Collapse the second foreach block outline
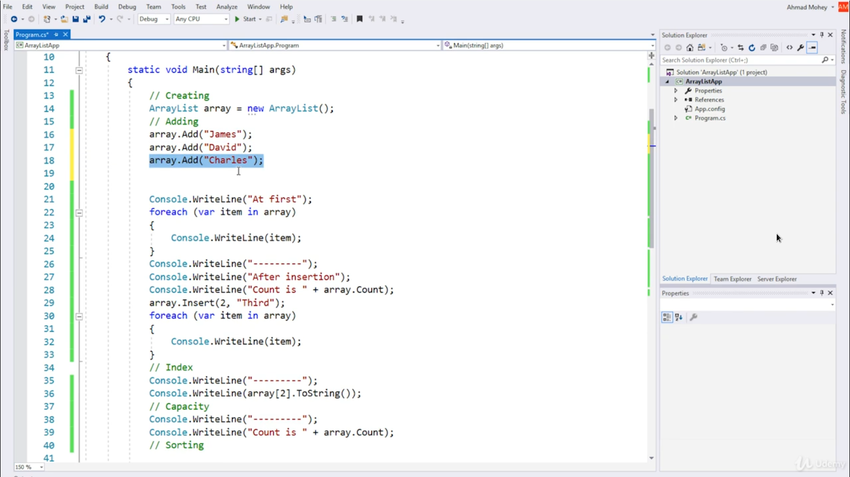The width and height of the screenshot is (850, 477). tap(79, 316)
